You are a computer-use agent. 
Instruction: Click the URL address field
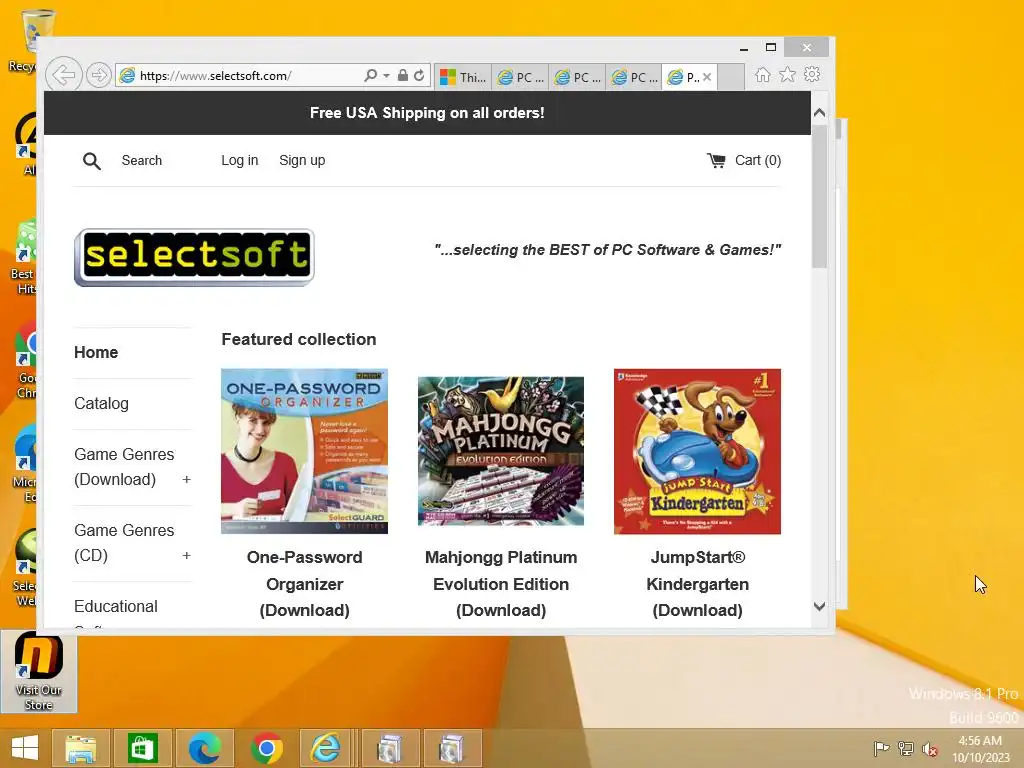(x=250, y=76)
